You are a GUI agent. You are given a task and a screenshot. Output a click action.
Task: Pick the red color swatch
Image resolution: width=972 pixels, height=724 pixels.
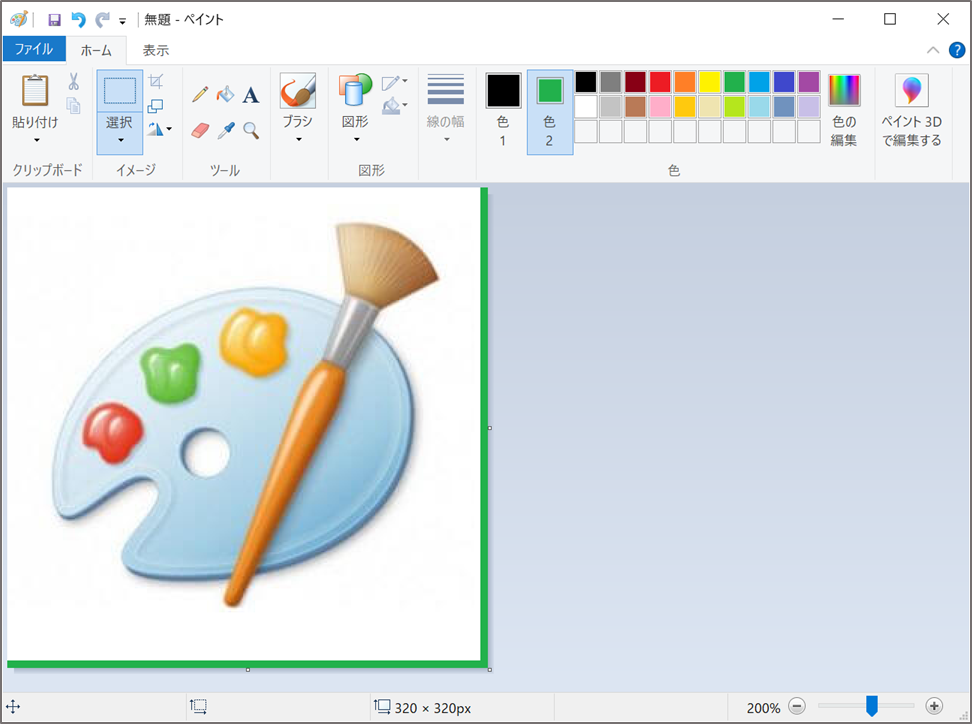pos(660,82)
